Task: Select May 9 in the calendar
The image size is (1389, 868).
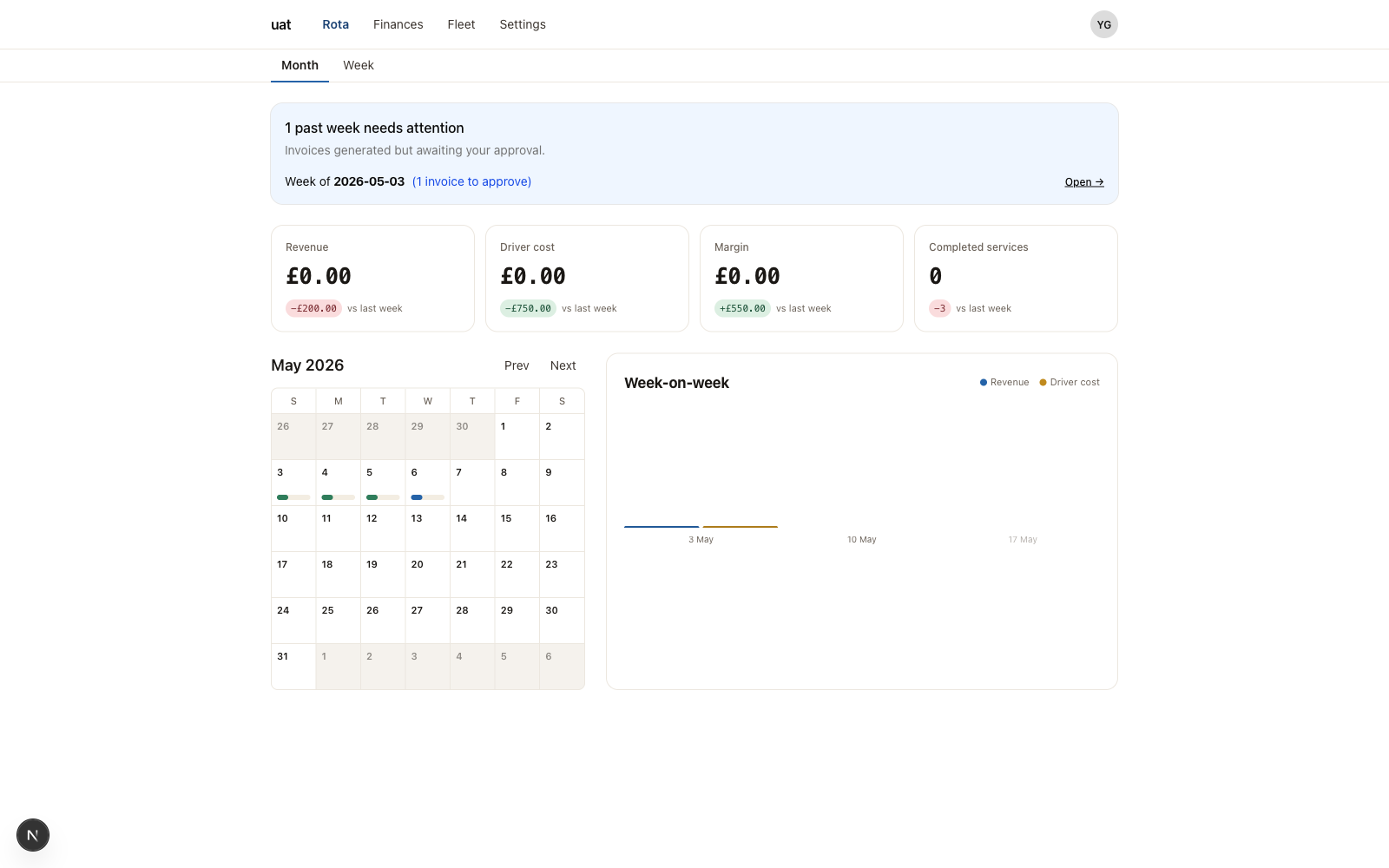Action: [x=562, y=483]
